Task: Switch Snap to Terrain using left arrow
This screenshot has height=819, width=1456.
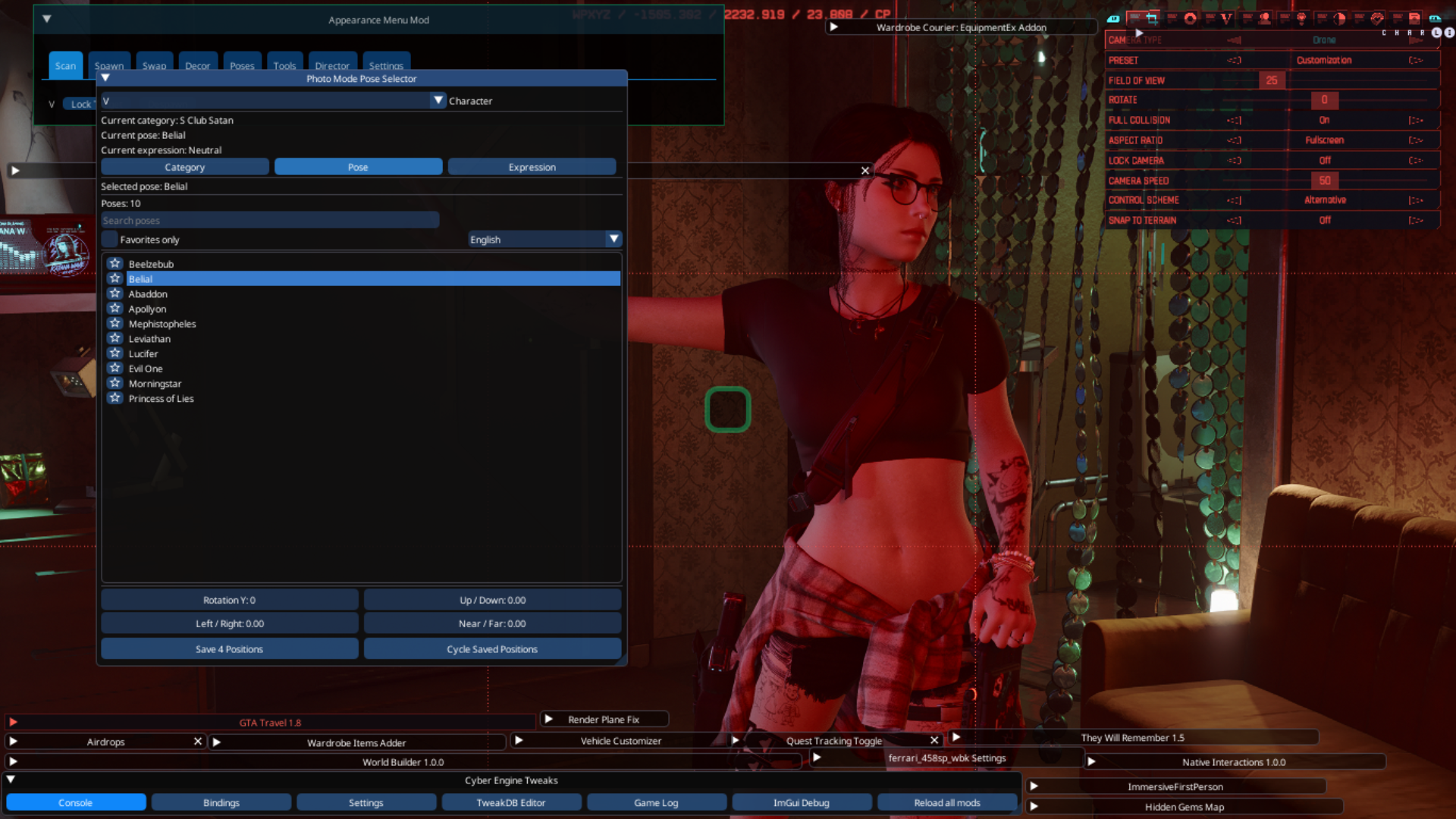Action: click(1235, 220)
